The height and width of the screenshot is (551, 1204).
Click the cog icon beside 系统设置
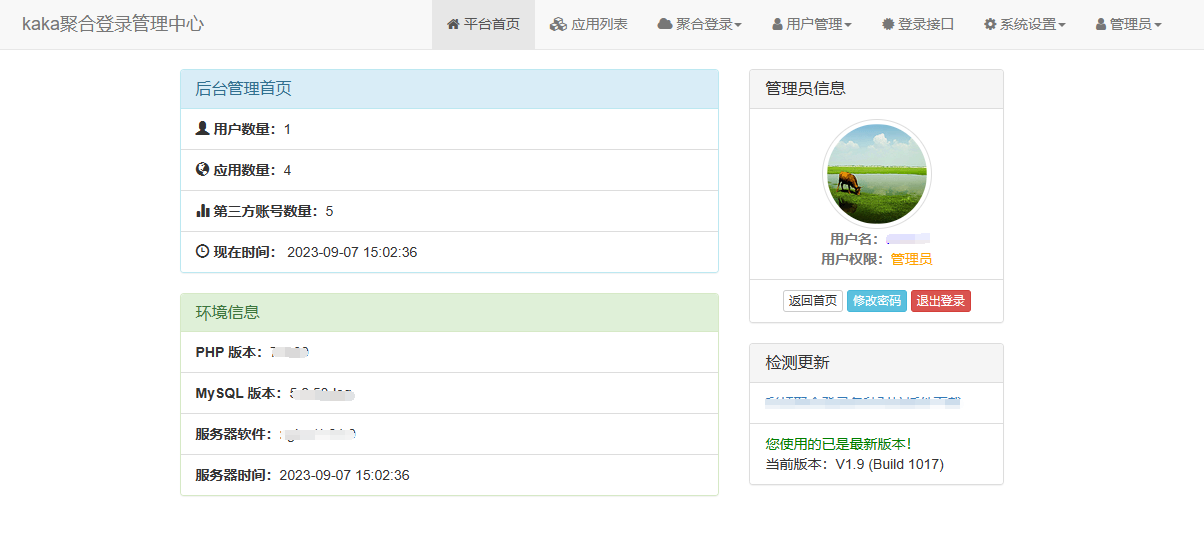[x=990, y=24]
